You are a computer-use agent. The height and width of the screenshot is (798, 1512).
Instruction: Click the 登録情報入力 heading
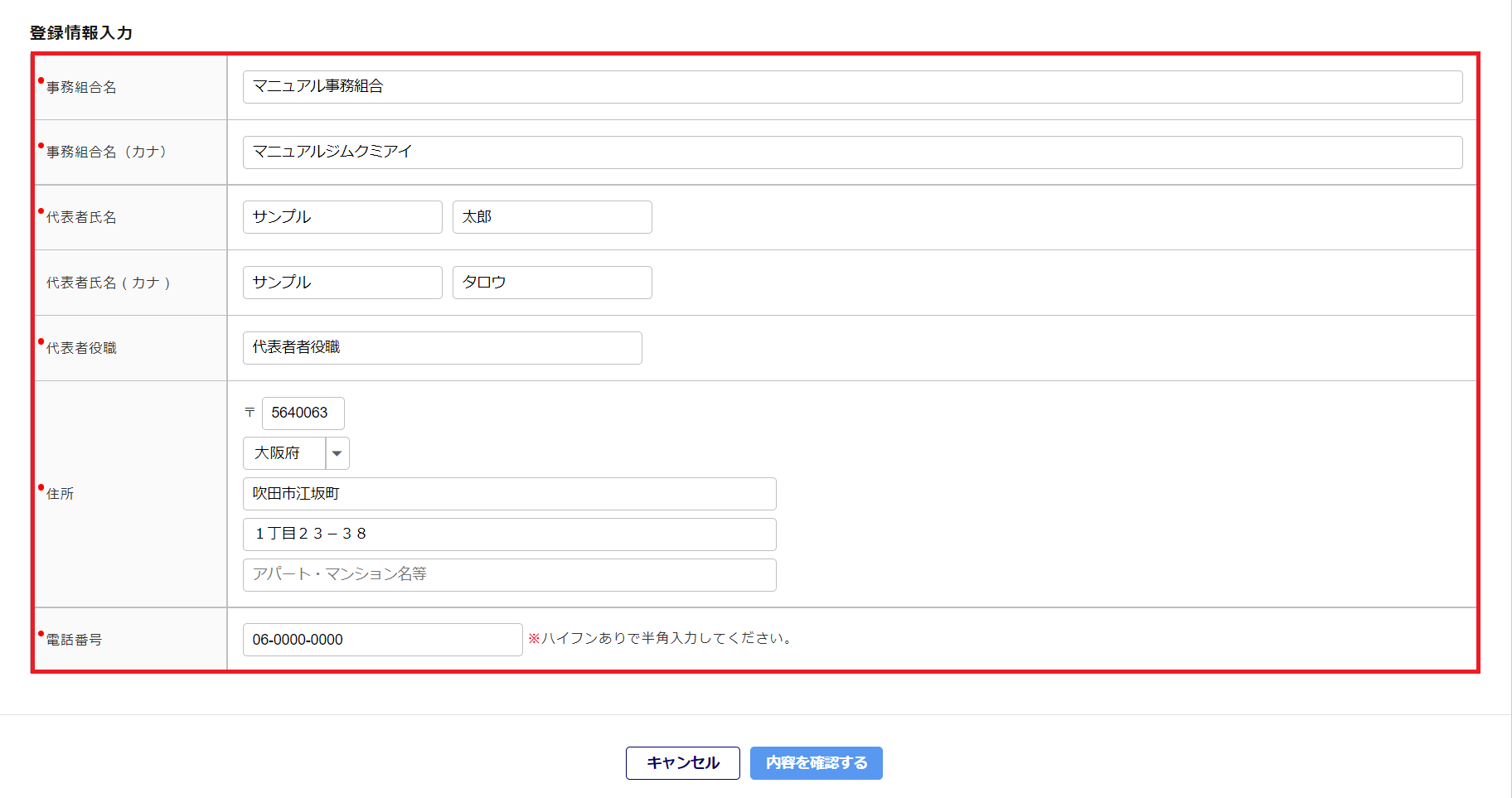pos(81,33)
